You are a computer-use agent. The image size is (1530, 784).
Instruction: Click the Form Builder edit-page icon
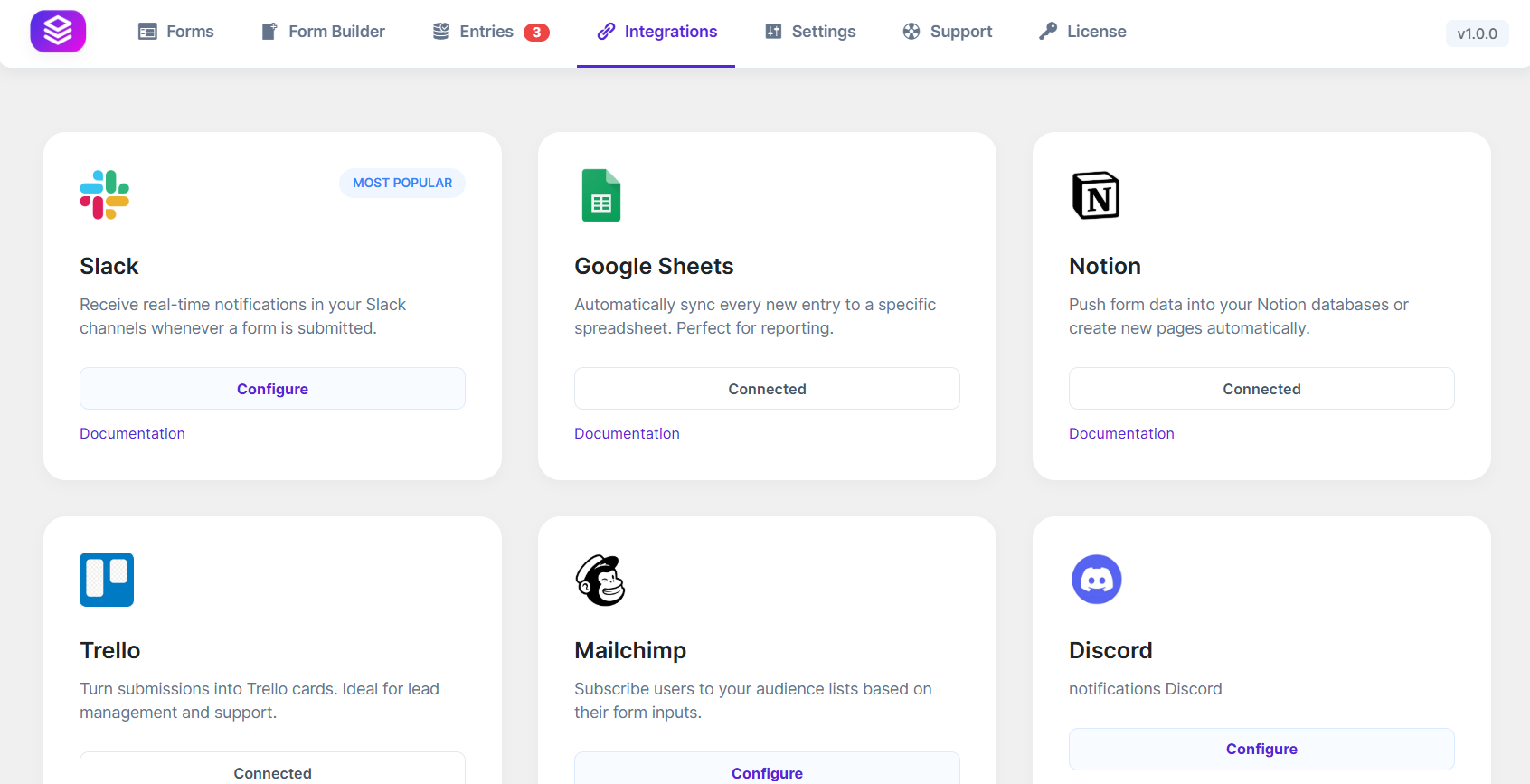(269, 32)
